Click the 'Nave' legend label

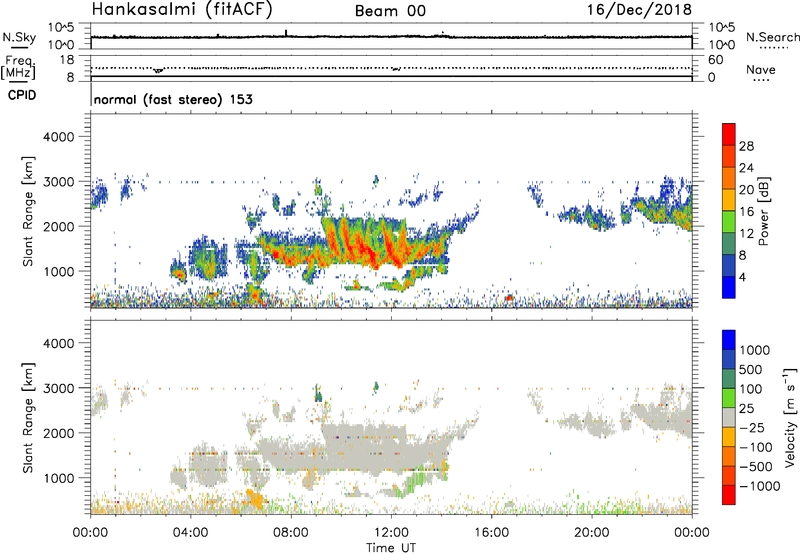tap(760, 69)
